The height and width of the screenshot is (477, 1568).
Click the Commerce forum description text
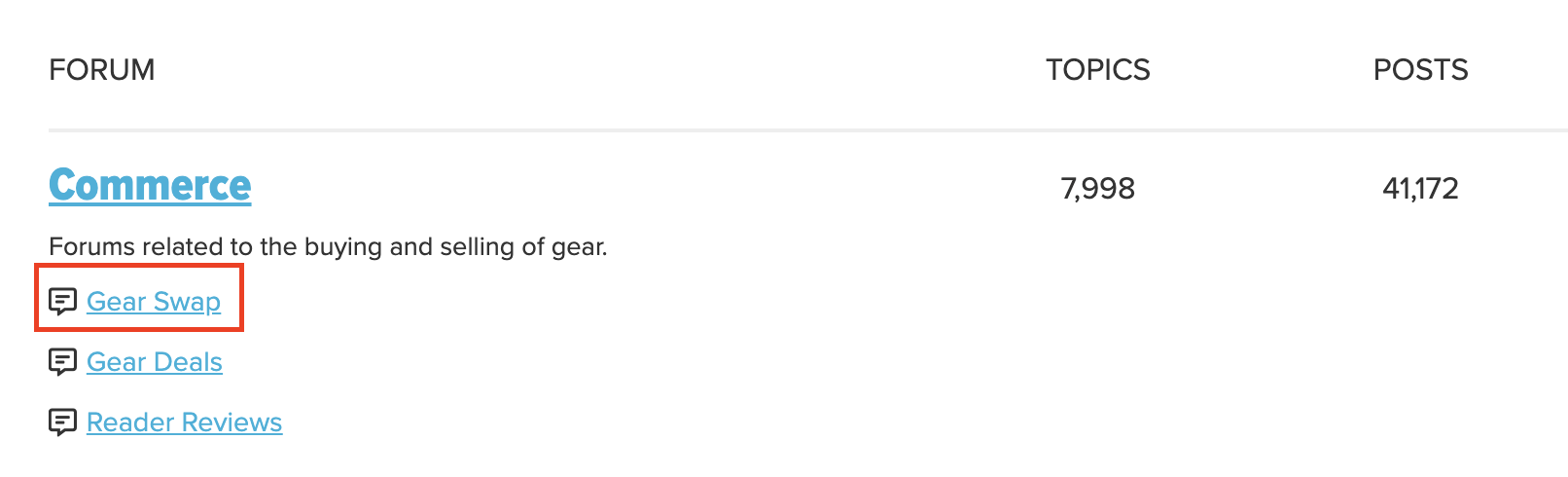point(328,246)
